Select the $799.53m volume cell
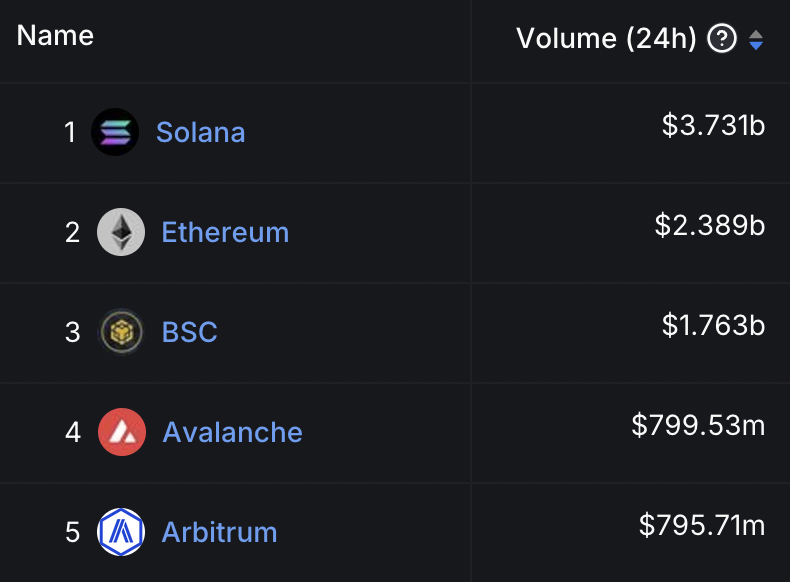This screenshot has height=582, width=790. coord(698,425)
